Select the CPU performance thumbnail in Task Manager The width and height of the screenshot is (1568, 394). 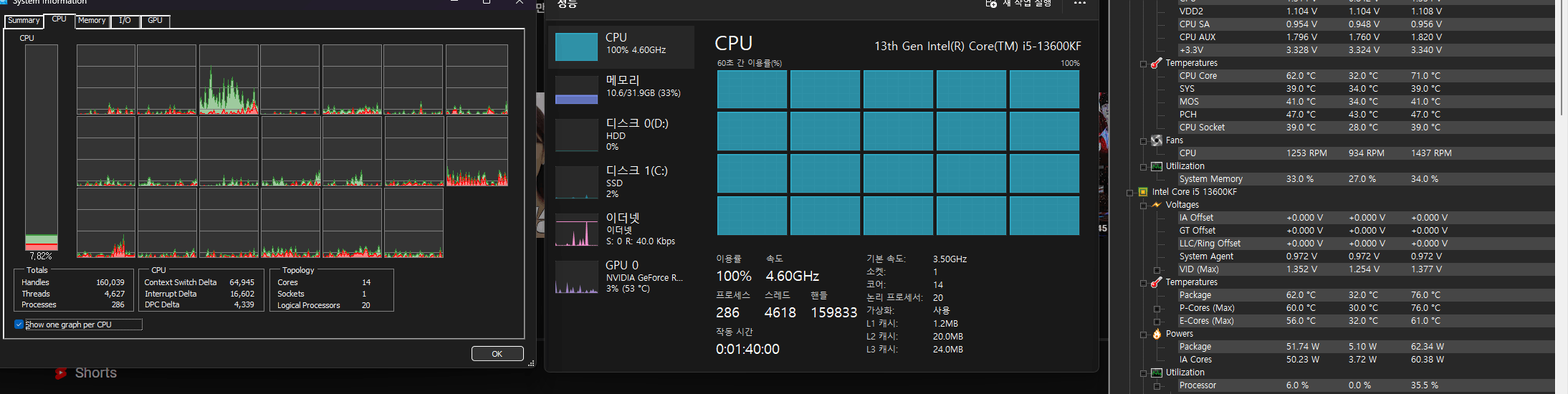coord(576,47)
